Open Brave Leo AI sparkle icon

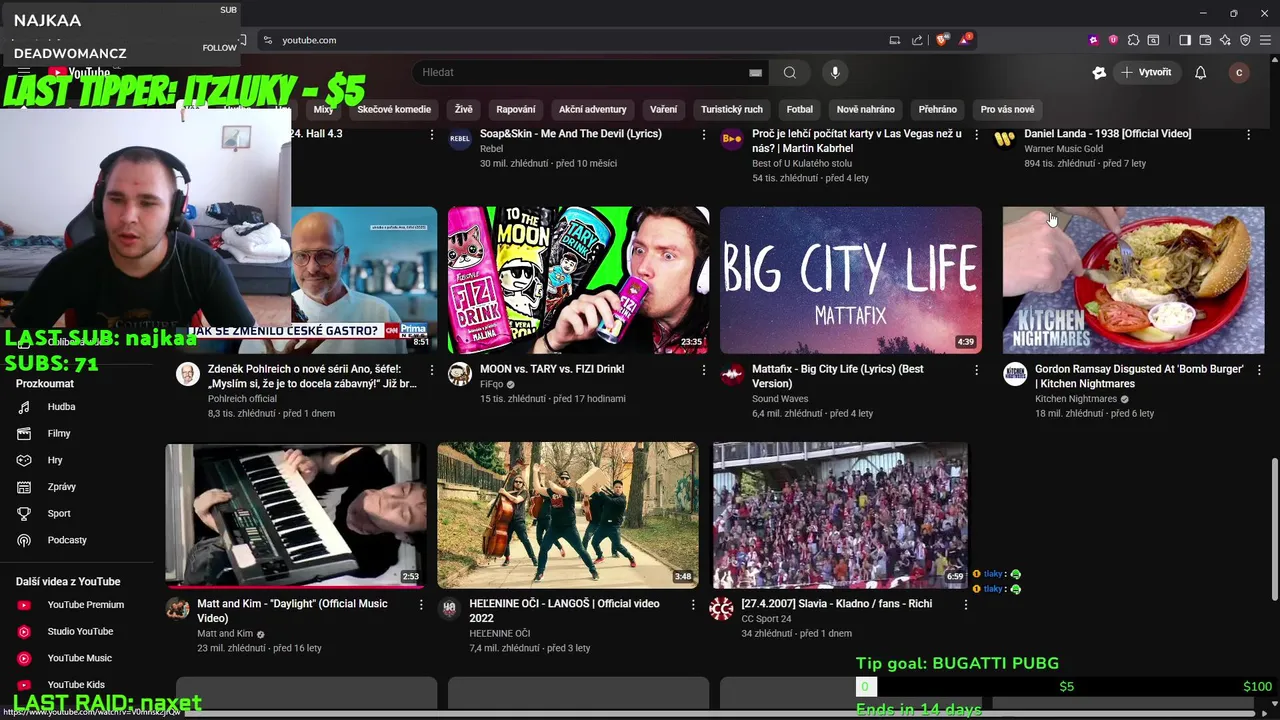pos(1225,40)
